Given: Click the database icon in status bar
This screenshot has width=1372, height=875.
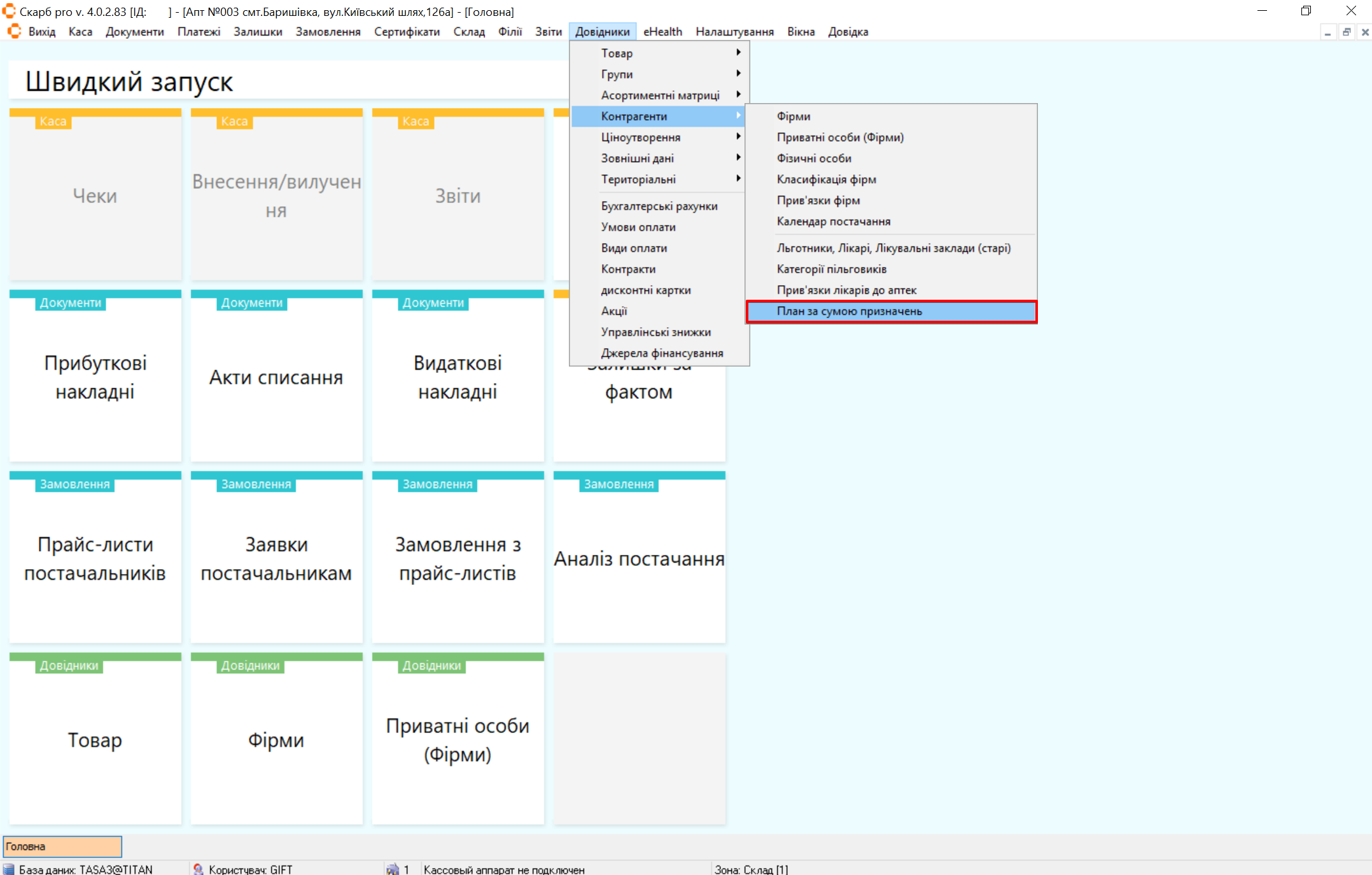Looking at the screenshot, I should (9, 869).
